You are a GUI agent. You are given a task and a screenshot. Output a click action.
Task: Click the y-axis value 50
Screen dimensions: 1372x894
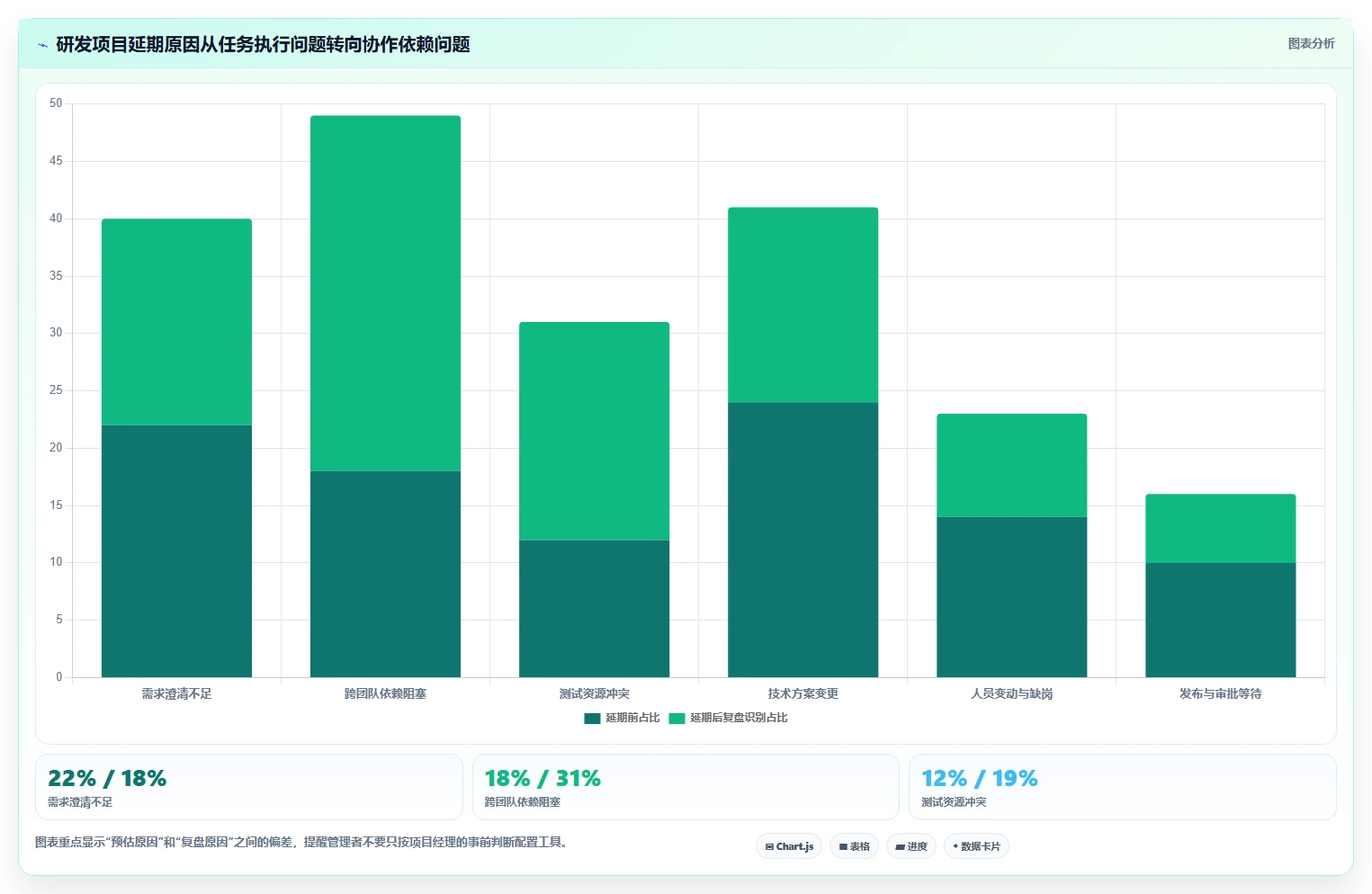(x=56, y=103)
